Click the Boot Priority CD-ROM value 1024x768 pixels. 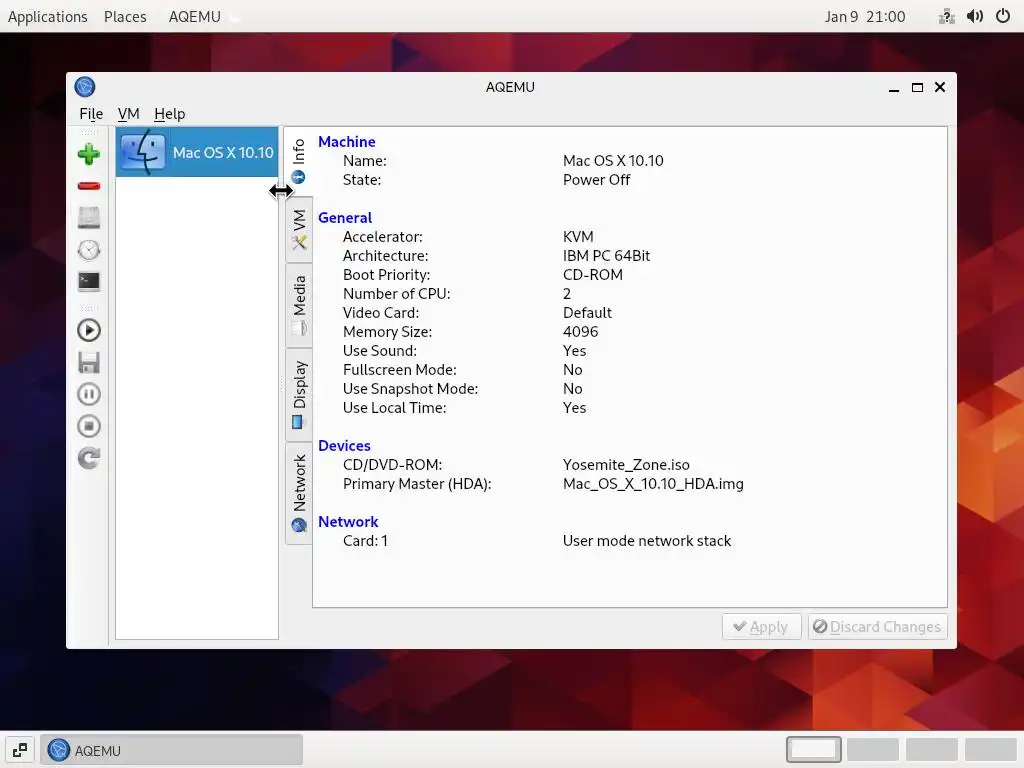tap(593, 274)
